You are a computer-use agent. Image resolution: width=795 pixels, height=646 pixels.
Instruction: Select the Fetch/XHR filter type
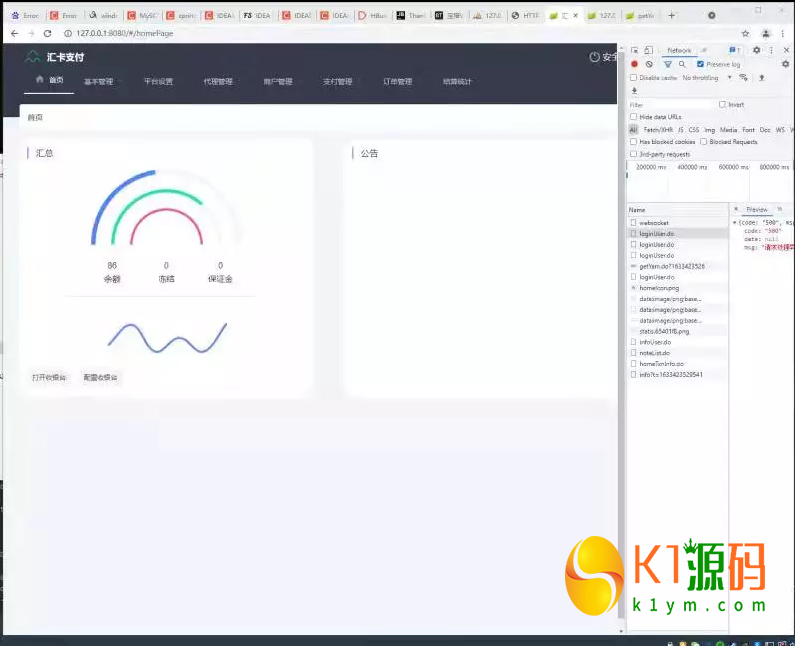(x=657, y=130)
